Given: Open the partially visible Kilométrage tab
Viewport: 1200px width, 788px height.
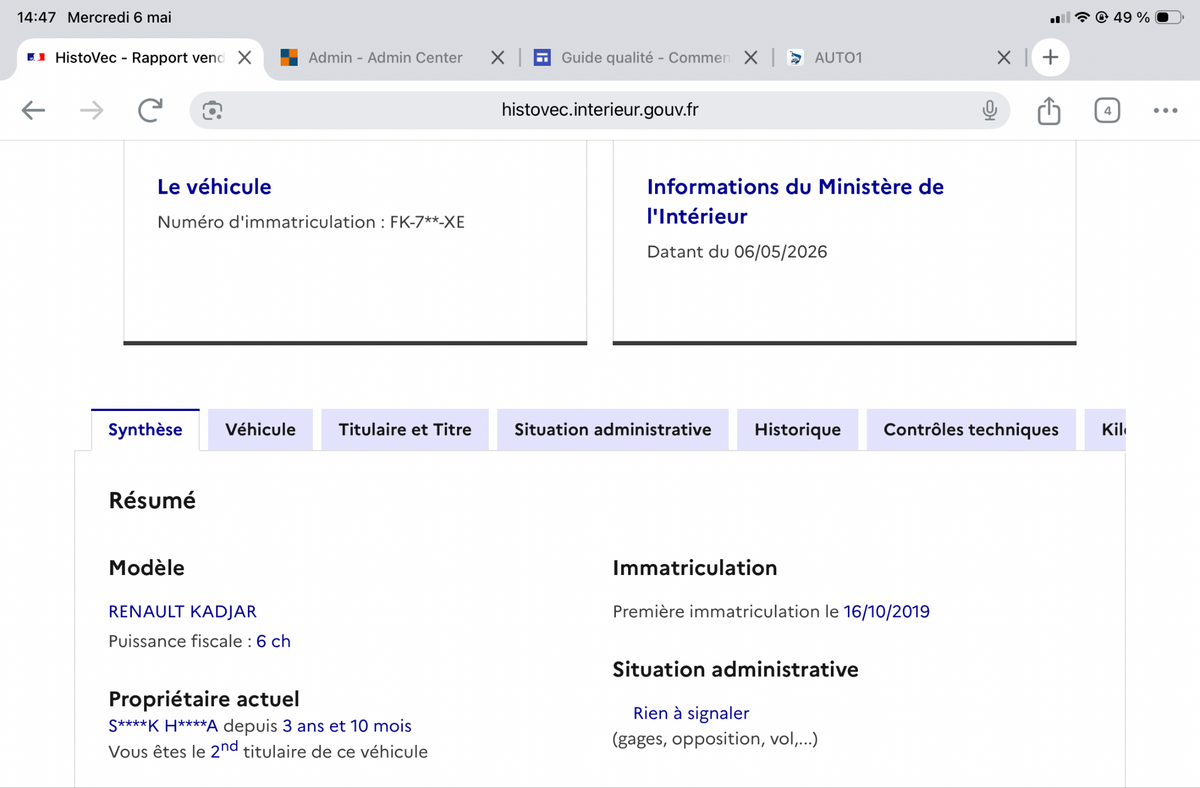Looking at the screenshot, I should click(x=1106, y=430).
